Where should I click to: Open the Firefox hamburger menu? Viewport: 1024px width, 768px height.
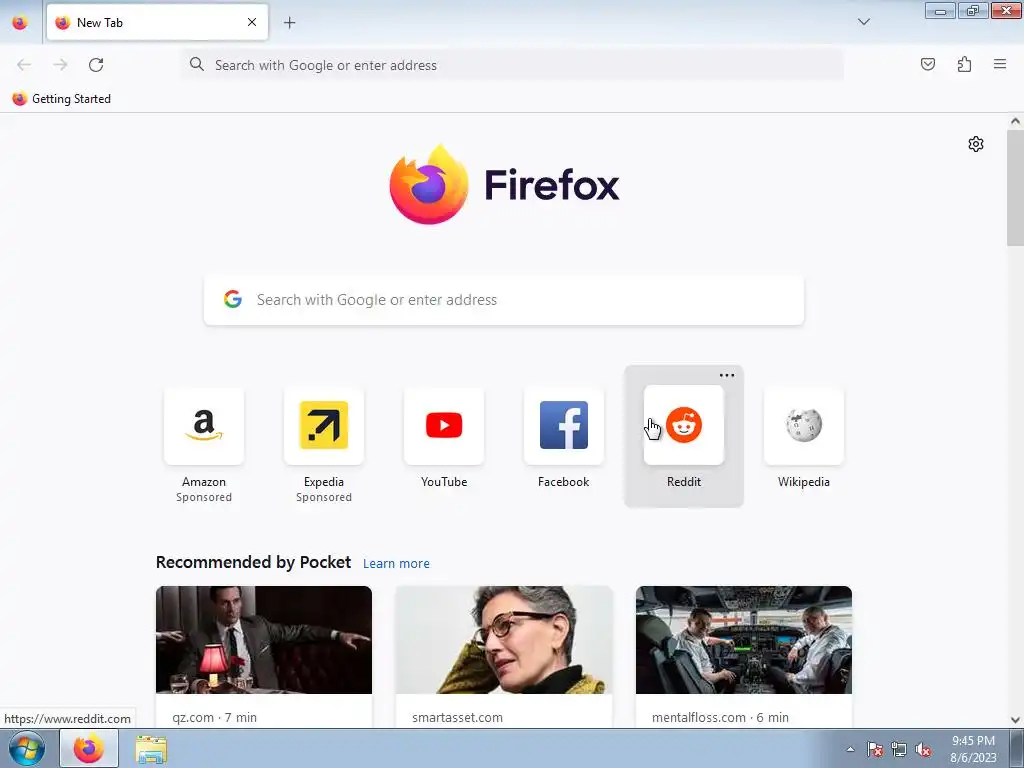(1000, 64)
